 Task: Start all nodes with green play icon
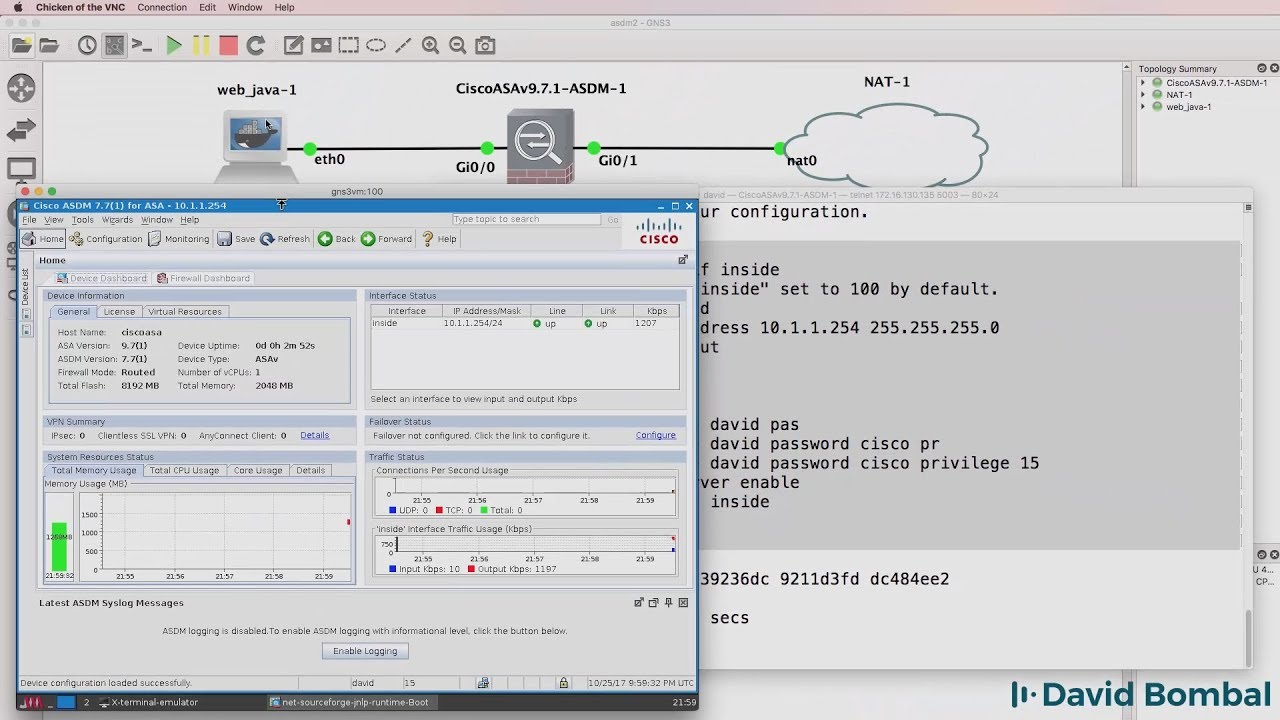pyautogui.click(x=174, y=45)
